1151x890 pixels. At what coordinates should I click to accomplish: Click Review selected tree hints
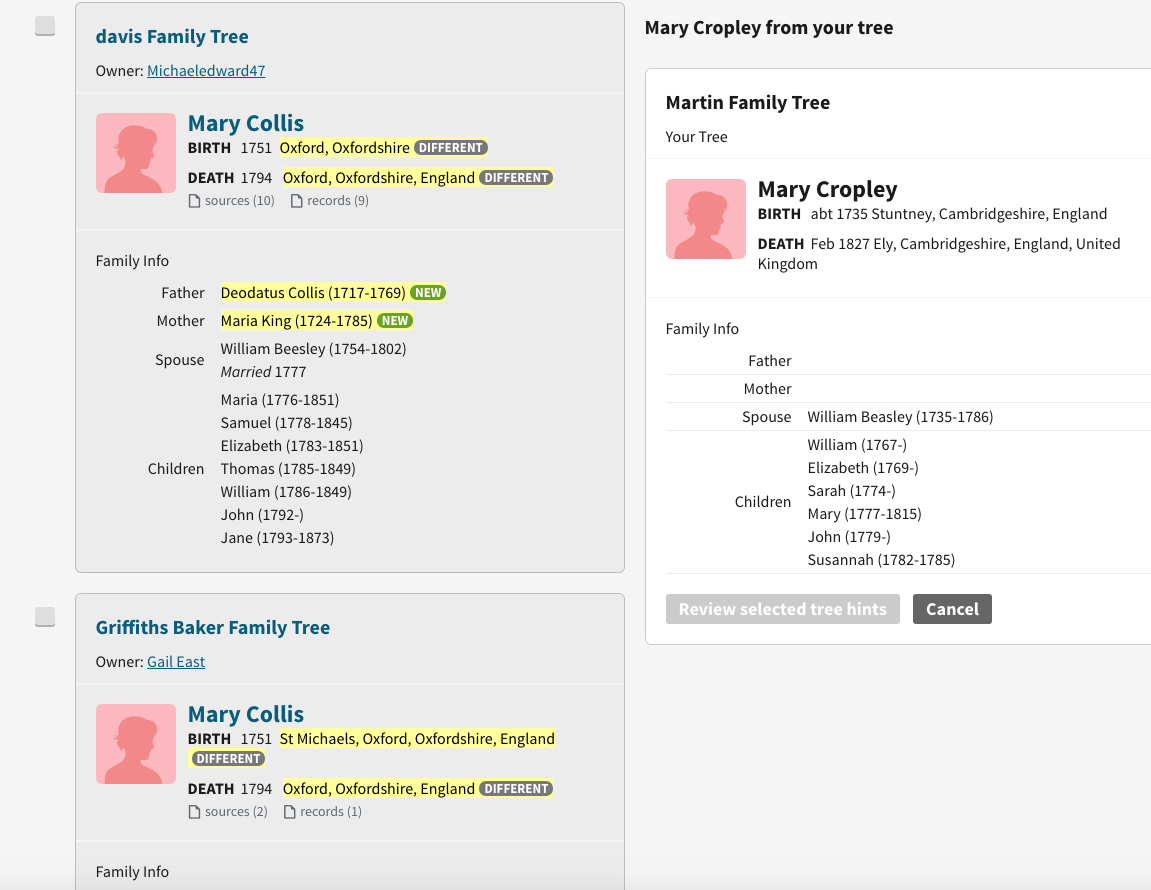[x=782, y=608]
